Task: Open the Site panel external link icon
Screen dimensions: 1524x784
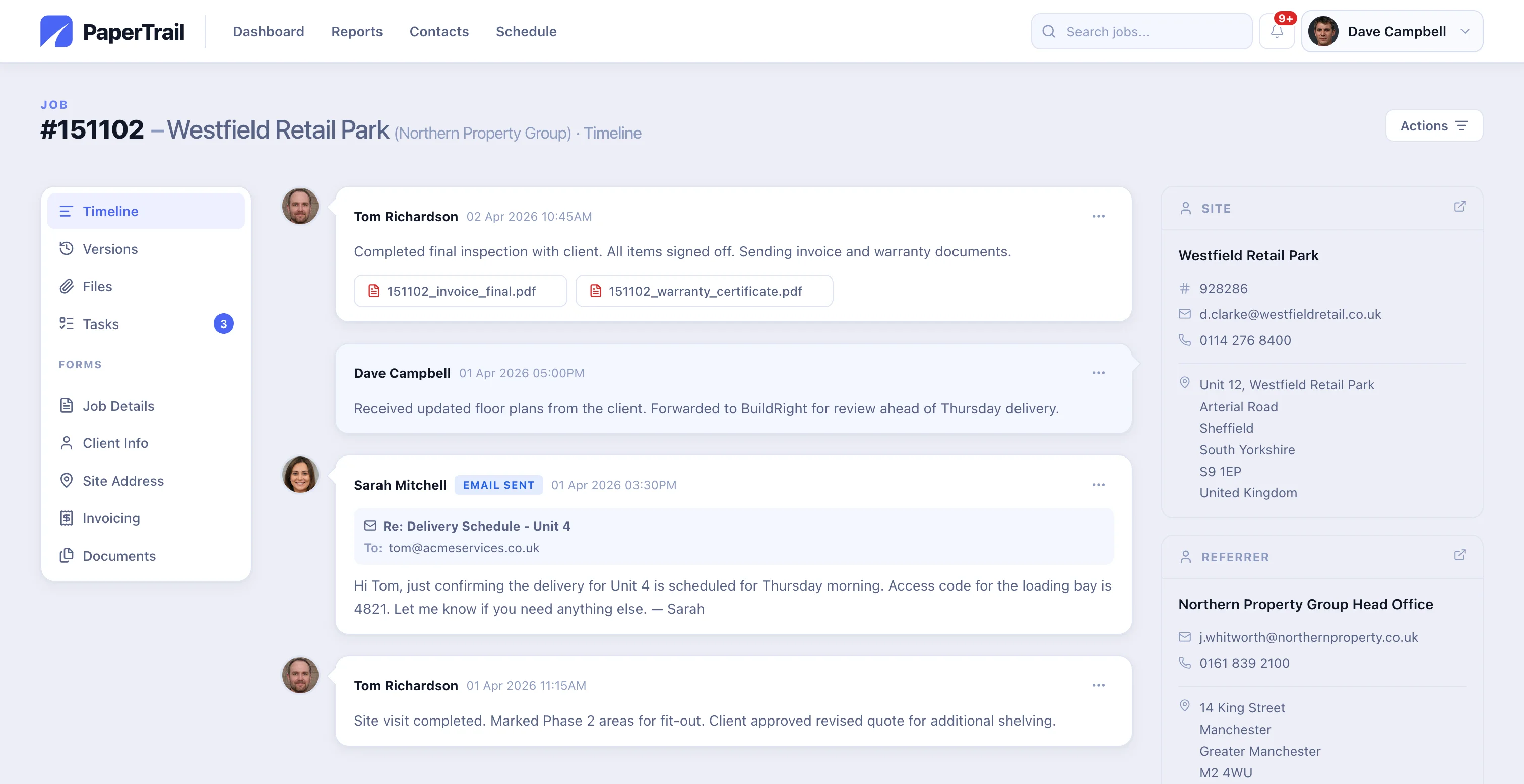Action: click(1459, 207)
